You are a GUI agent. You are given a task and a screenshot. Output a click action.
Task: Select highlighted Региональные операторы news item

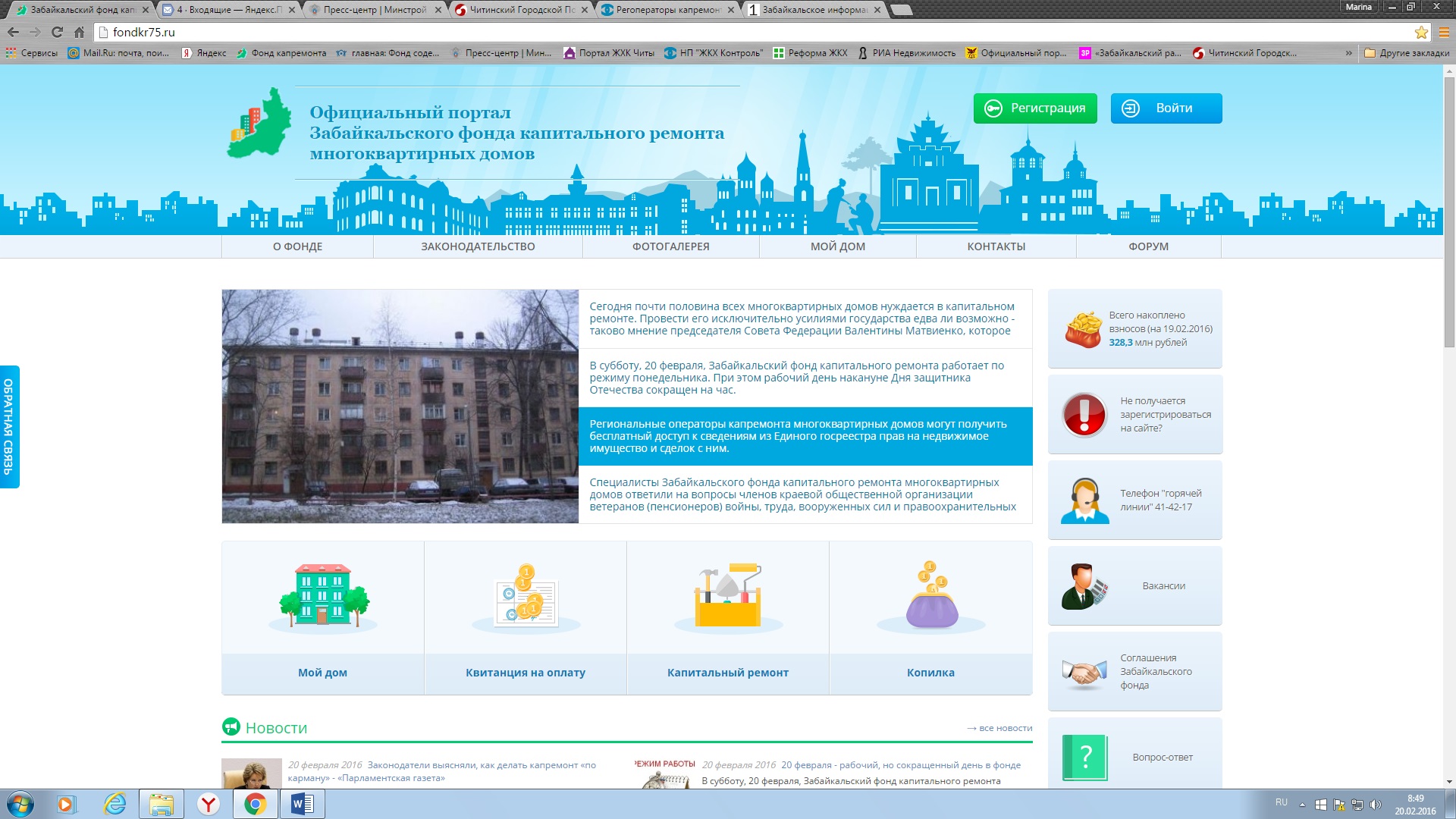click(805, 436)
